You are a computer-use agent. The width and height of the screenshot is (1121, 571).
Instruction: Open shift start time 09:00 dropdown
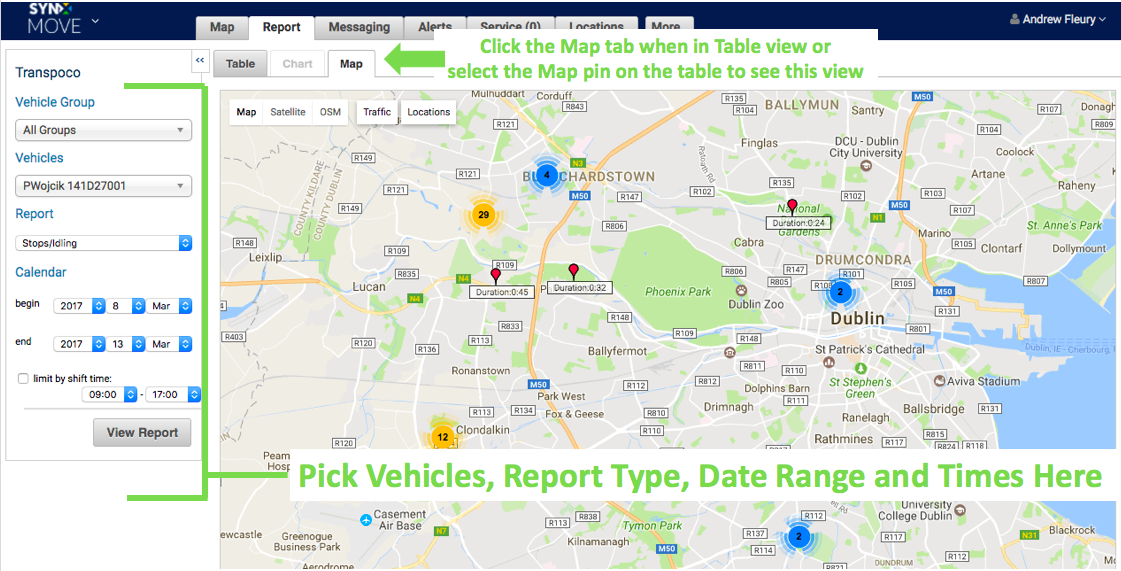109,394
